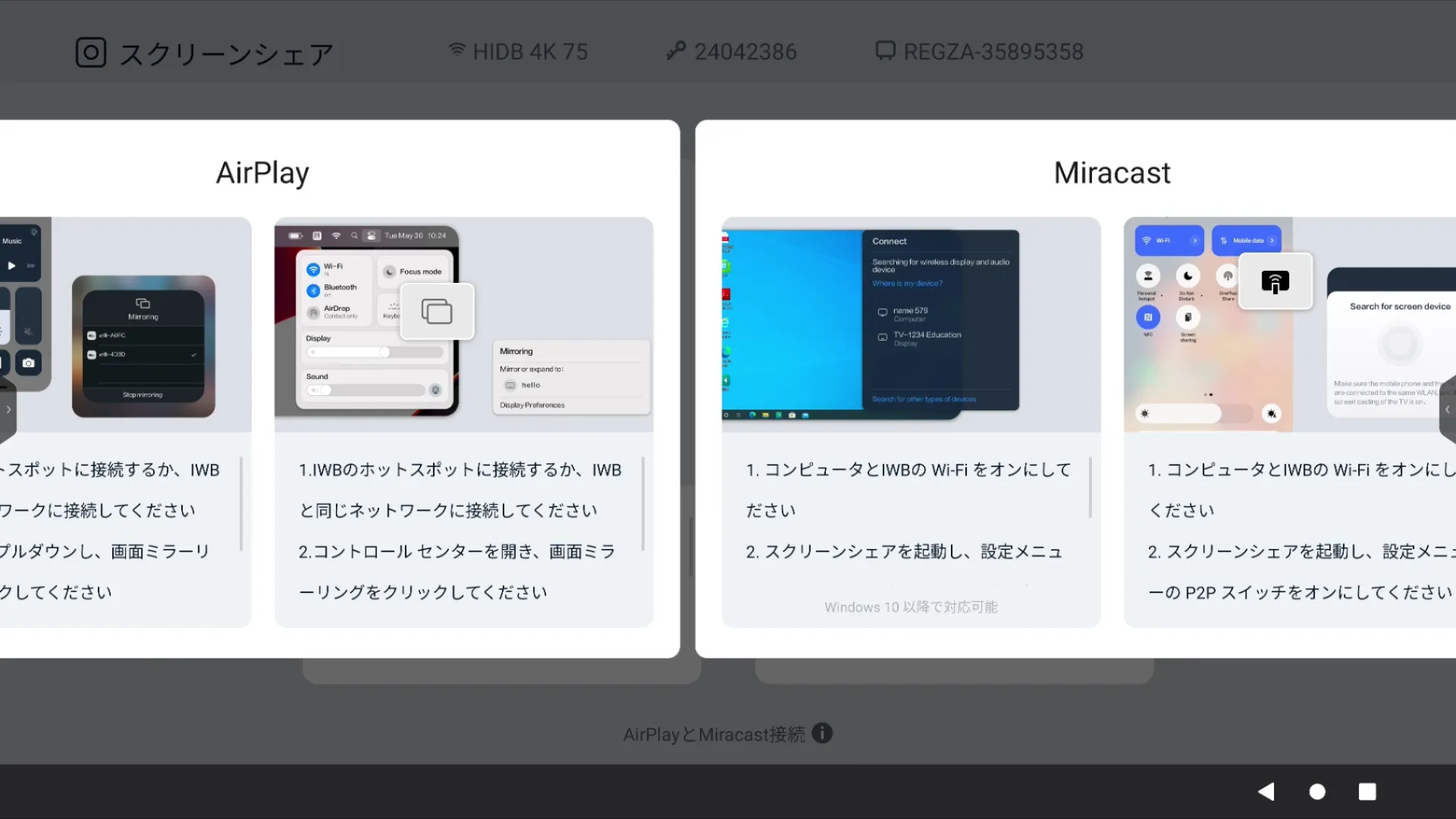
Task: Select the Miracast card heading
Action: click(1112, 173)
